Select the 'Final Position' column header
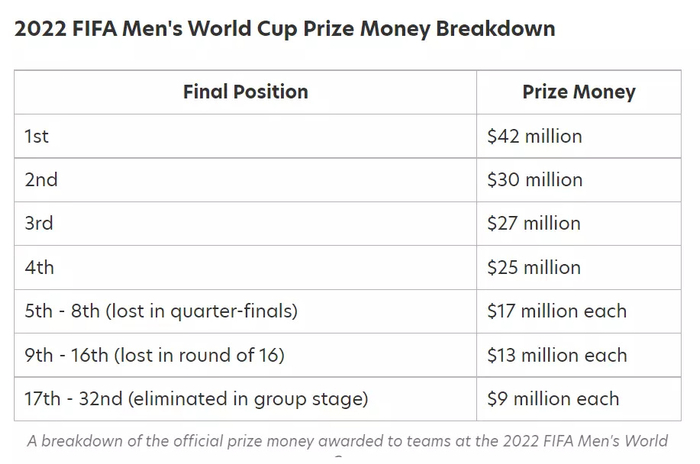Viewport: 700px width, 464px height. coord(245,92)
